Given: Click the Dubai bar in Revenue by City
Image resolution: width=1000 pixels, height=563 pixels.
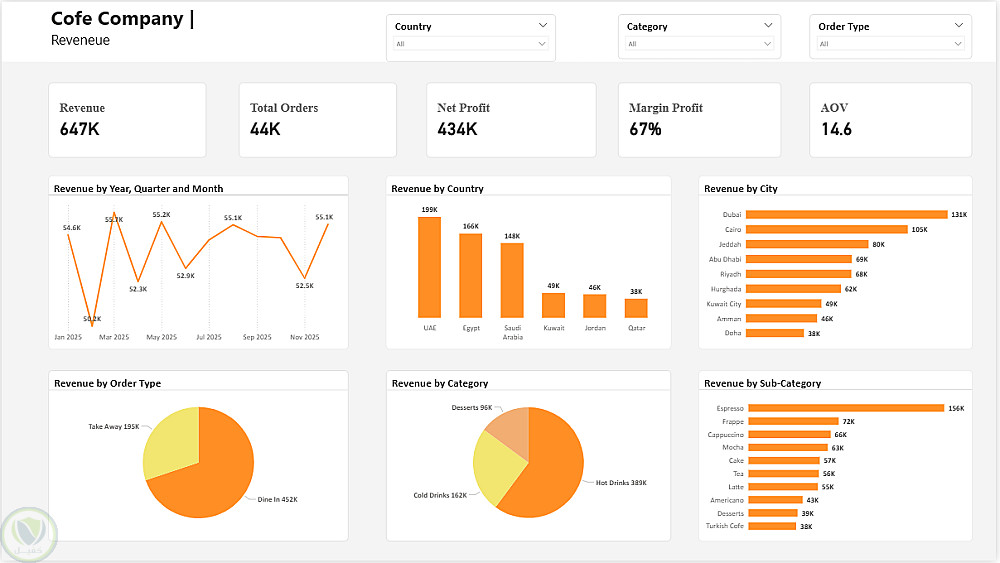Looking at the screenshot, I should [x=846, y=214].
